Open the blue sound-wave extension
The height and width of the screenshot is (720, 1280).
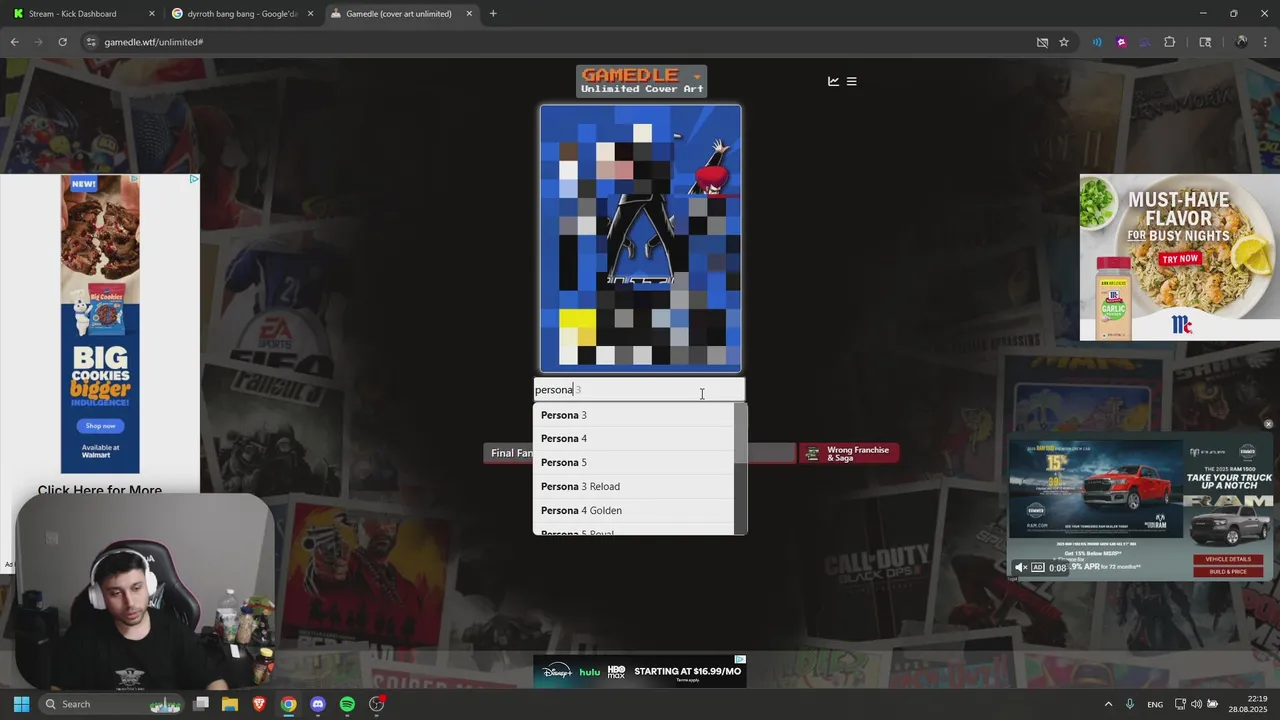[x=1097, y=42]
